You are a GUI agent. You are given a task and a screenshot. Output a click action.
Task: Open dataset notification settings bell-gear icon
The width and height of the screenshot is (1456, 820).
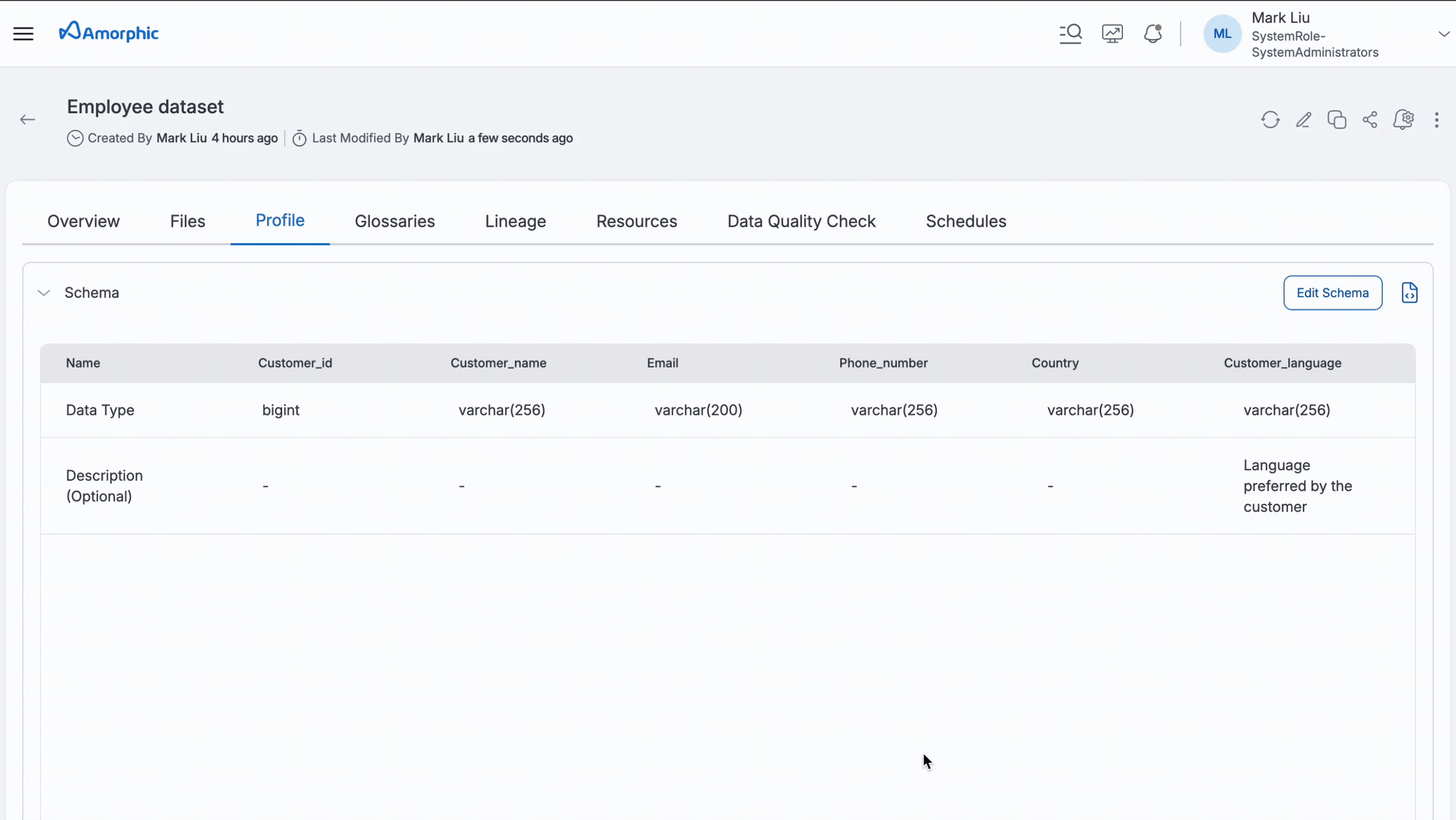(1403, 120)
